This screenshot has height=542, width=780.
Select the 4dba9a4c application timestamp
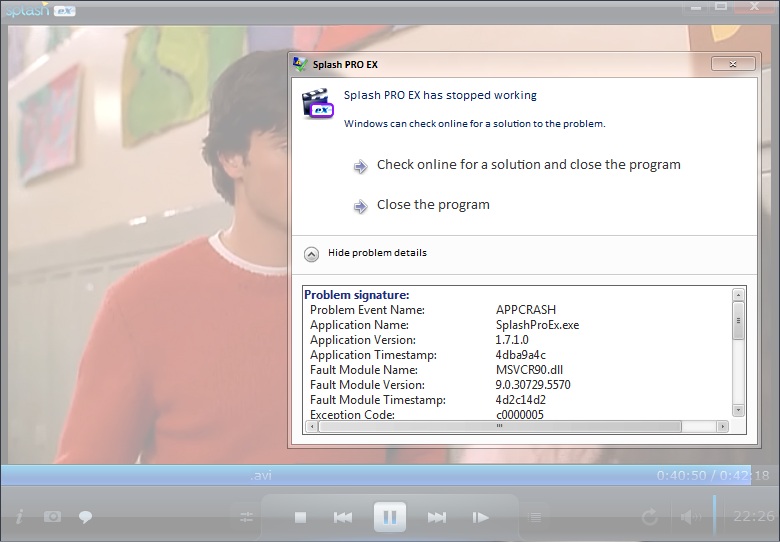point(520,355)
